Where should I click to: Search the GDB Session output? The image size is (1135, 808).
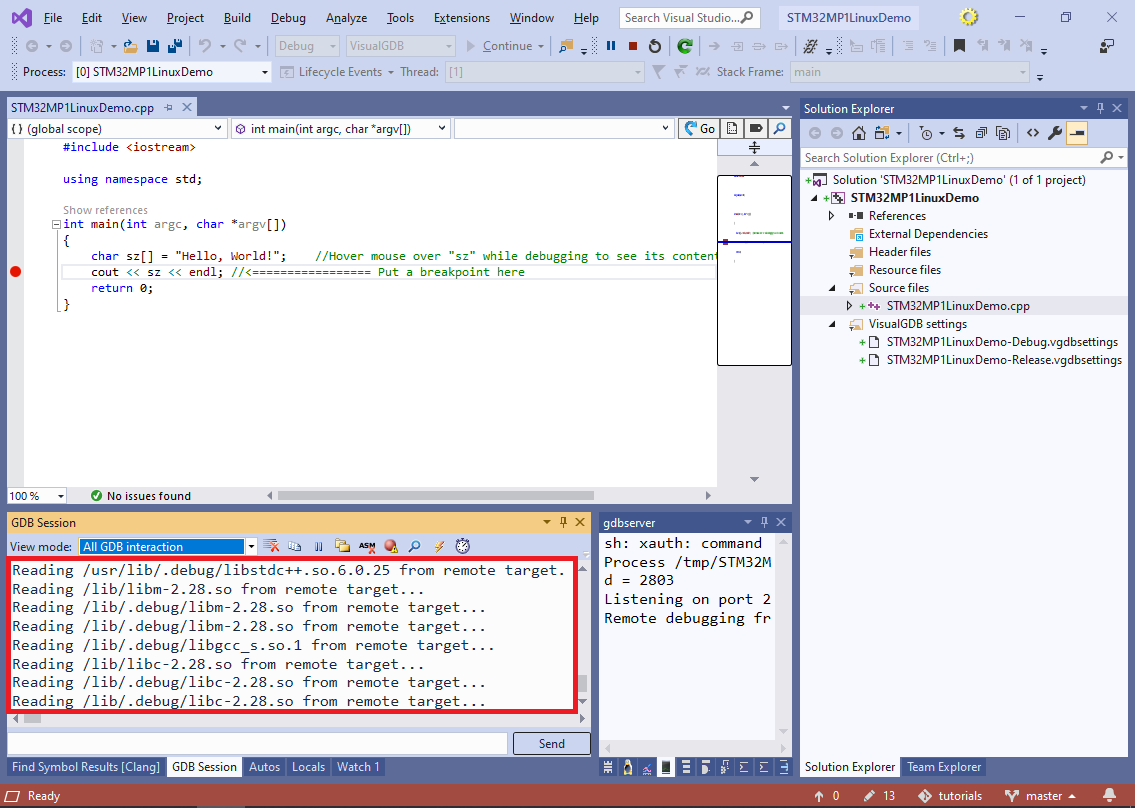(414, 546)
